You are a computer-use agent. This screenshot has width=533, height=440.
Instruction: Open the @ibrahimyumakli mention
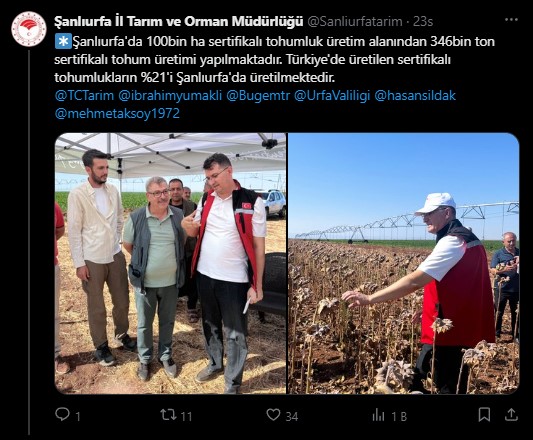tap(170, 96)
